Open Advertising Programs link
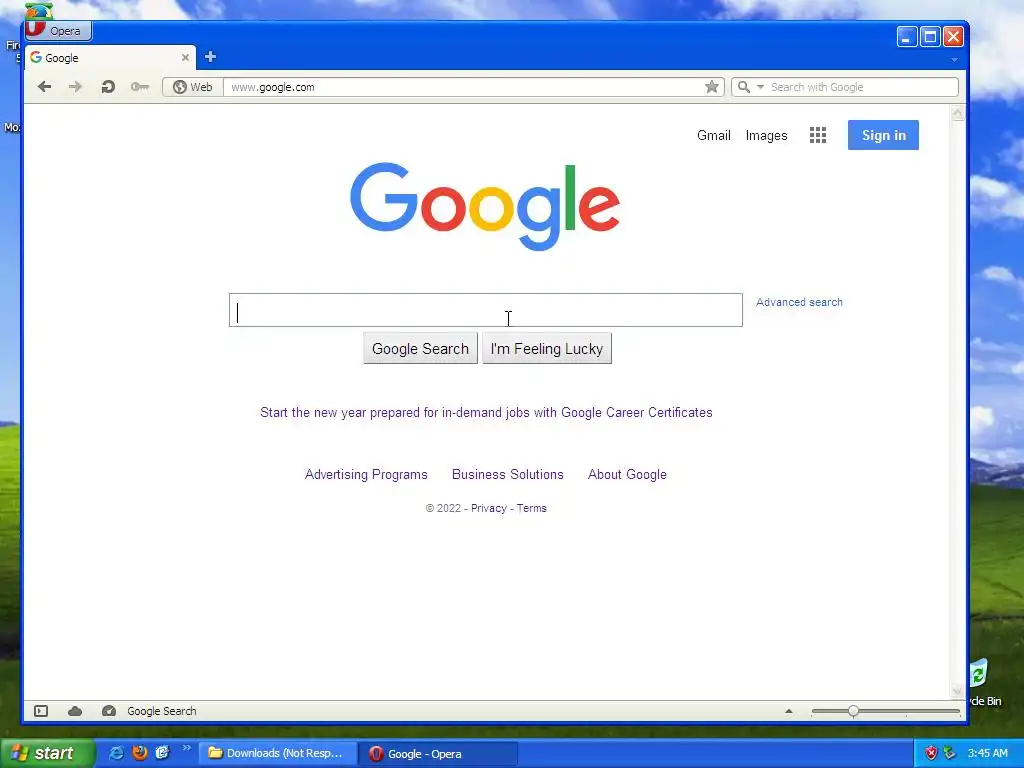1024x768 pixels. [366, 475]
